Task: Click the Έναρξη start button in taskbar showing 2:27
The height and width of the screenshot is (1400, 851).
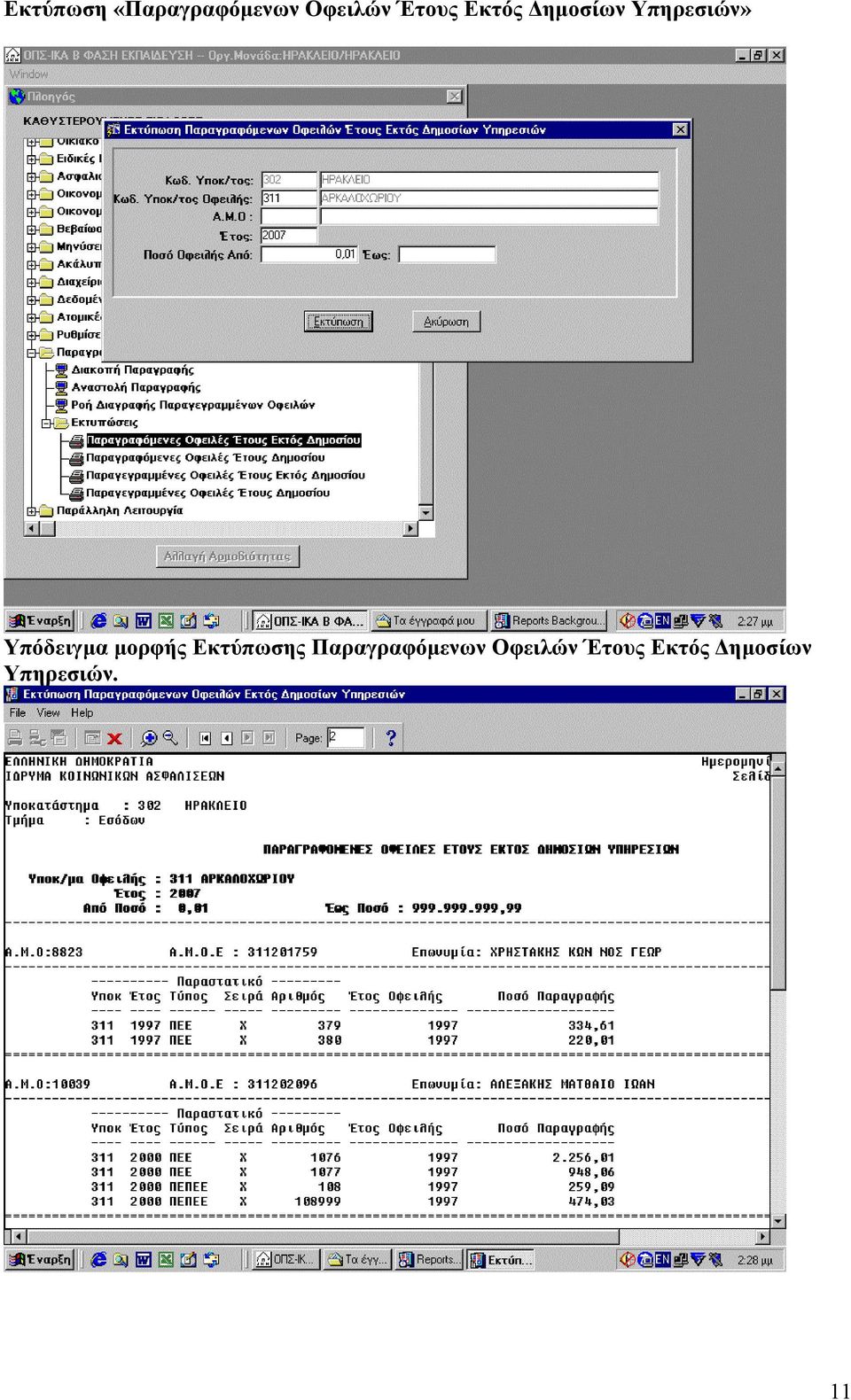Action: [x=39, y=621]
